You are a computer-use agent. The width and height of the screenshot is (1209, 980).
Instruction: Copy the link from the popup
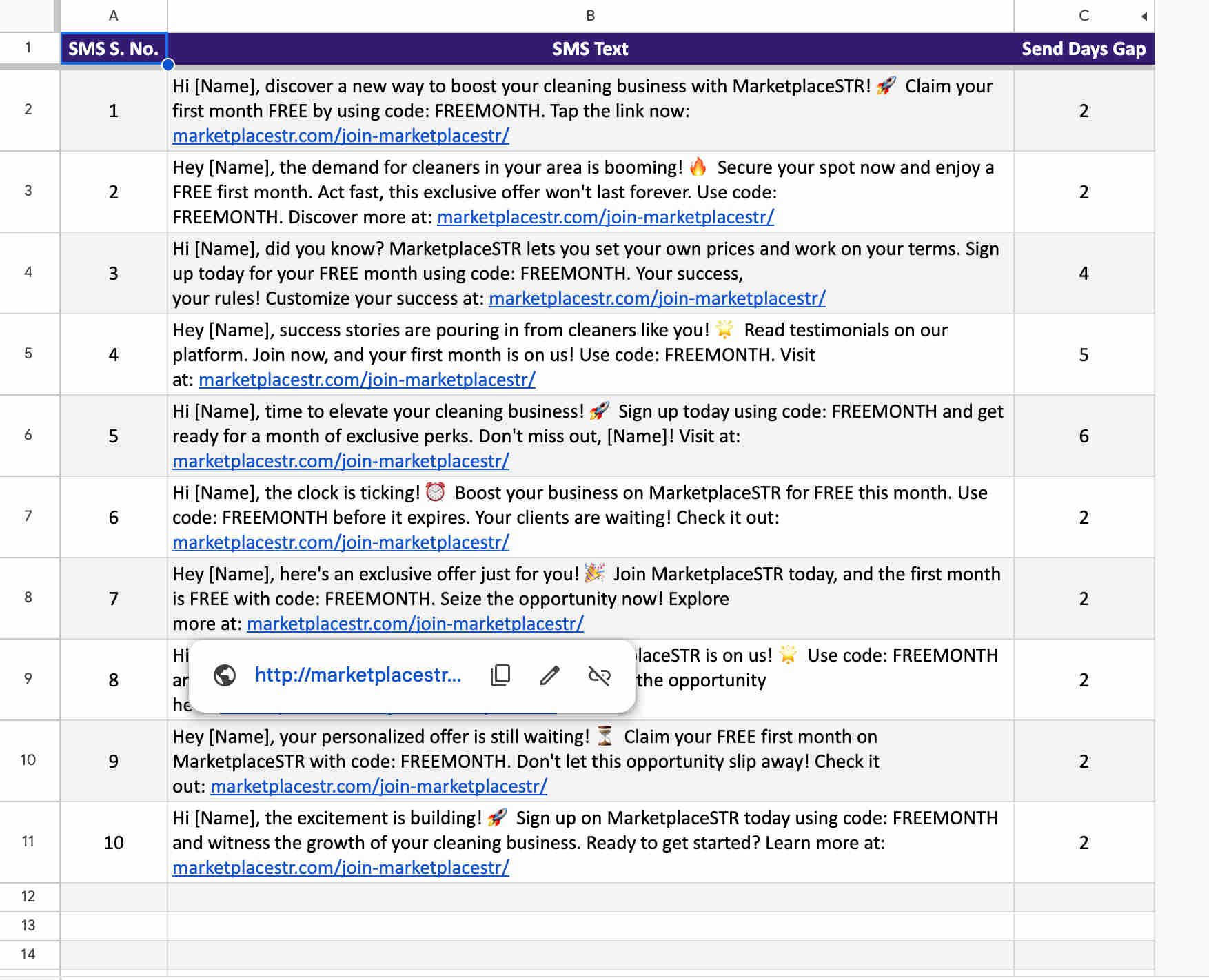[500, 675]
